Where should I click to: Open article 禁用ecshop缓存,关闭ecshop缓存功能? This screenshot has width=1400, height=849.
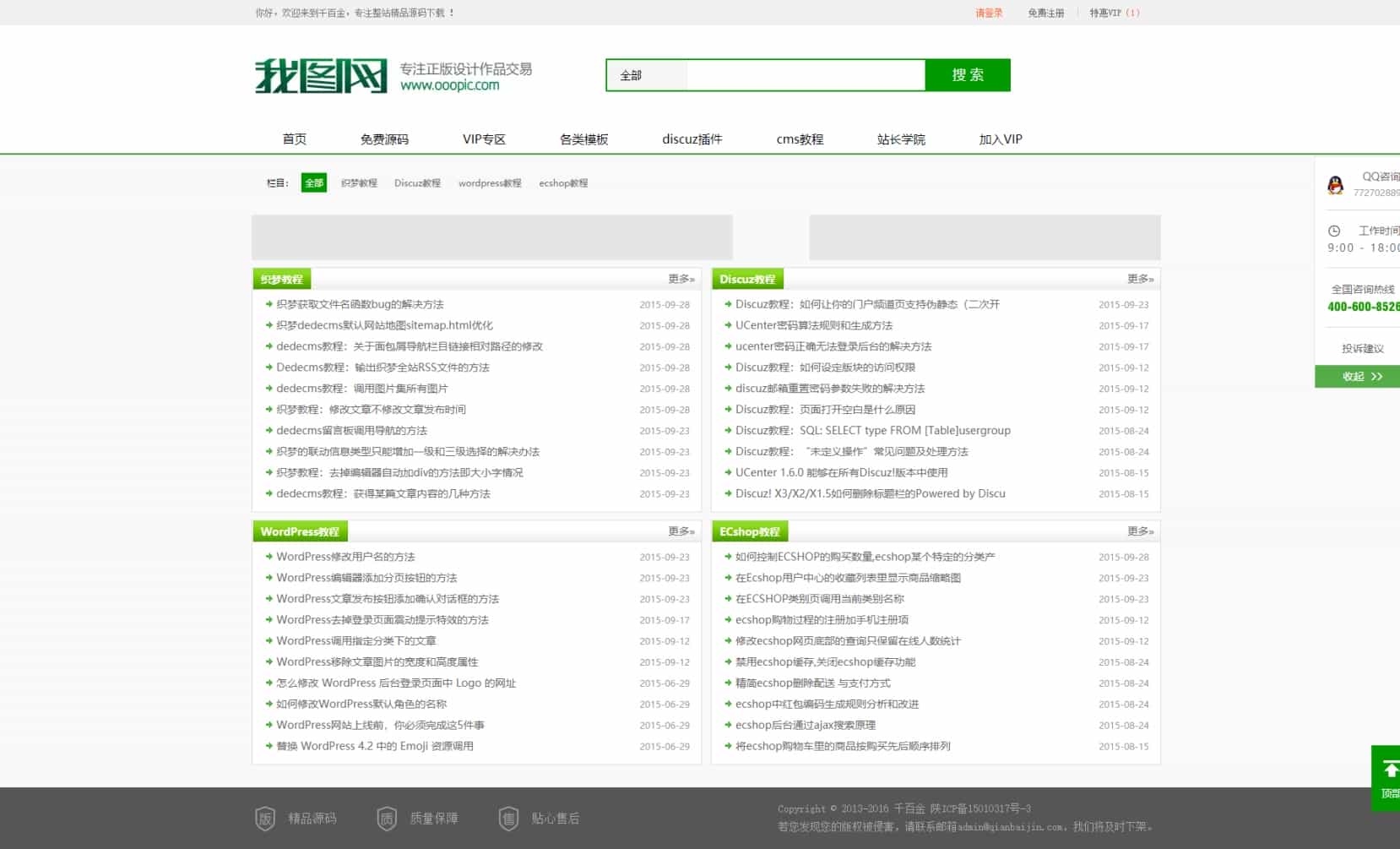[x=825, y=662]
